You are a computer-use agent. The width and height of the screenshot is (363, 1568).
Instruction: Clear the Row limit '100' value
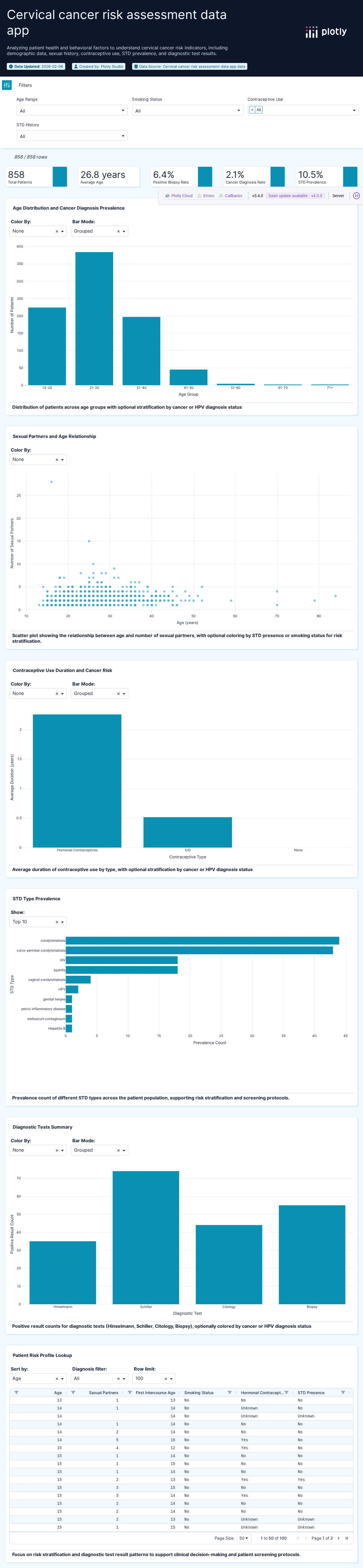166,1379
